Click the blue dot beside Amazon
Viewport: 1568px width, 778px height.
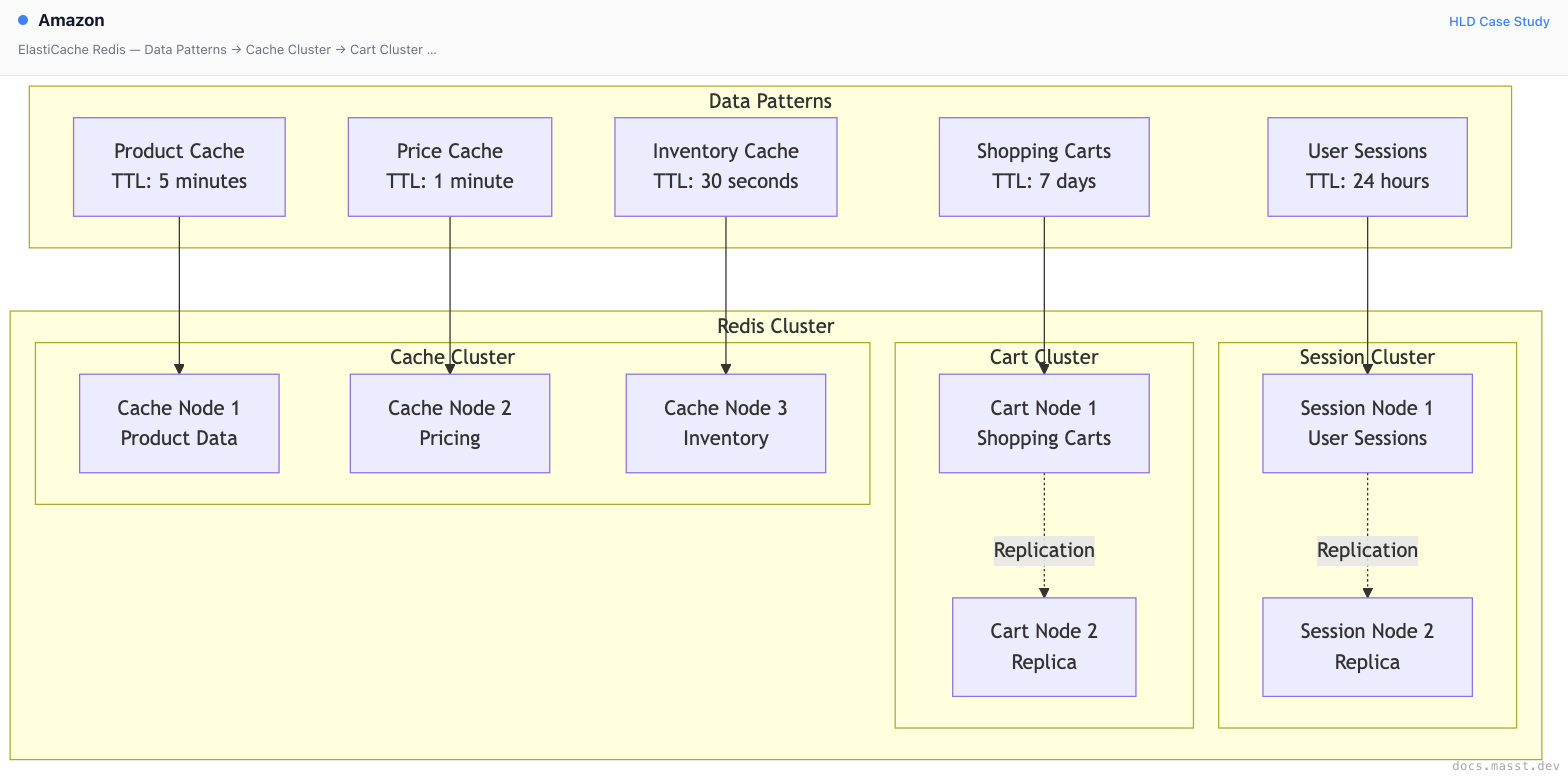coord(23,20)
